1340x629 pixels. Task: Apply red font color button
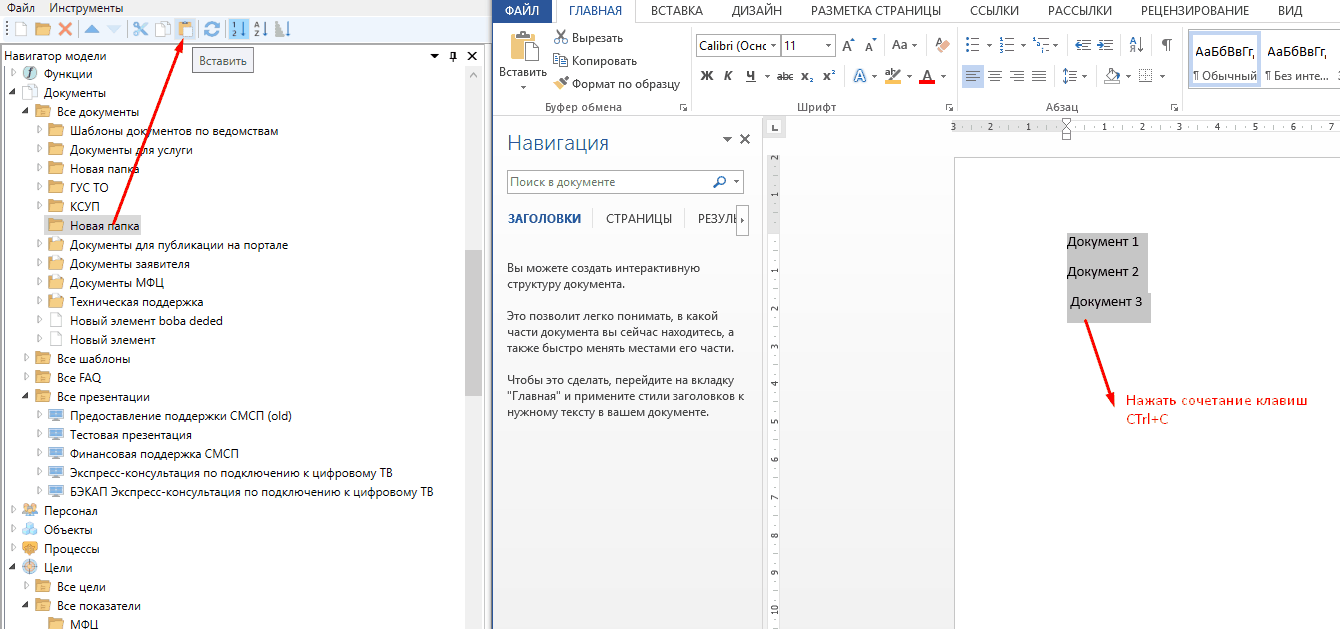pyautogui.click(x=927, y=76)
